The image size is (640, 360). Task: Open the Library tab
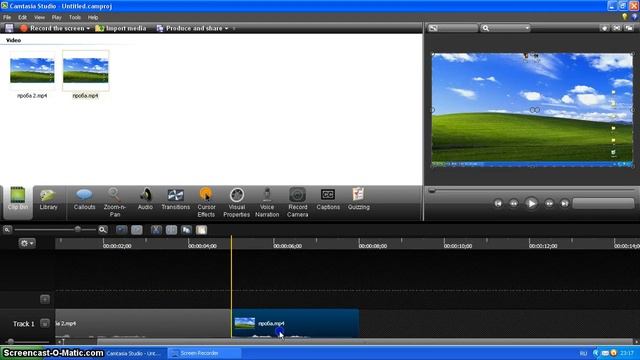48,199
